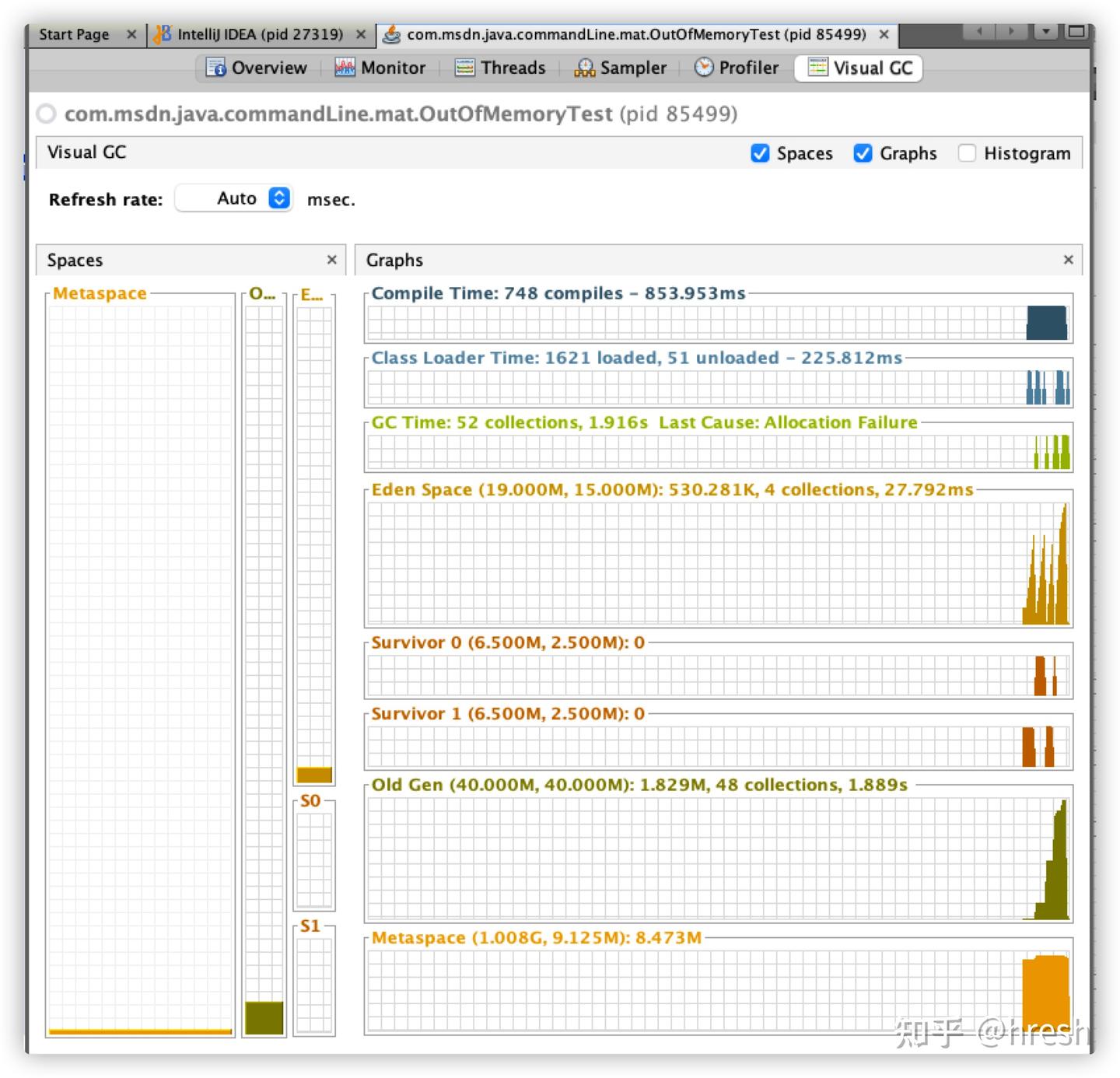Disable the Spaces checkbox
This screenshot has width=1120, height=1078.
pos(759,153)
